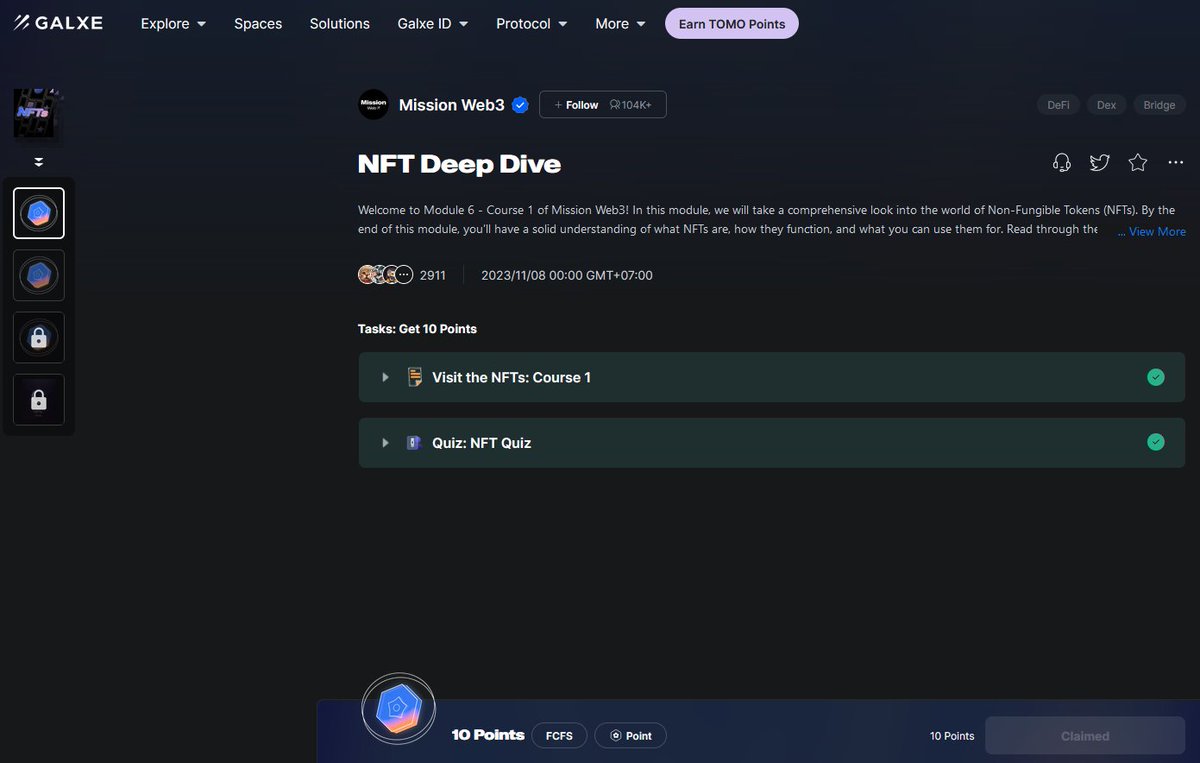Image resolution: width=1200 pixels, height=763 pixels.
Task: Click the document icon on Course 1 task
Action: pos(415,377)
